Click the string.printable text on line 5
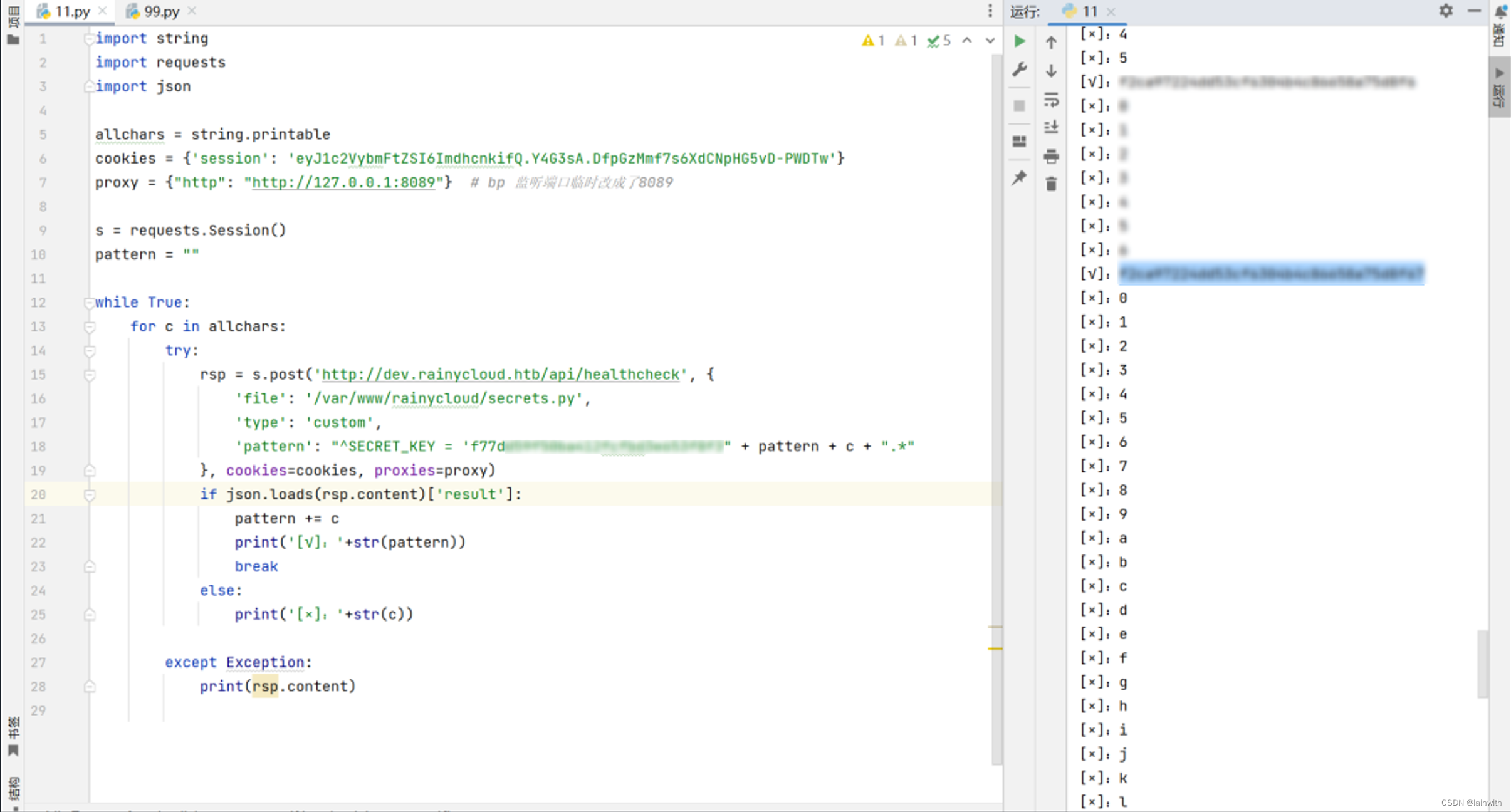The height and width of the screenshot is (812, 1511). pyautogui.click(x=261, y=134)
